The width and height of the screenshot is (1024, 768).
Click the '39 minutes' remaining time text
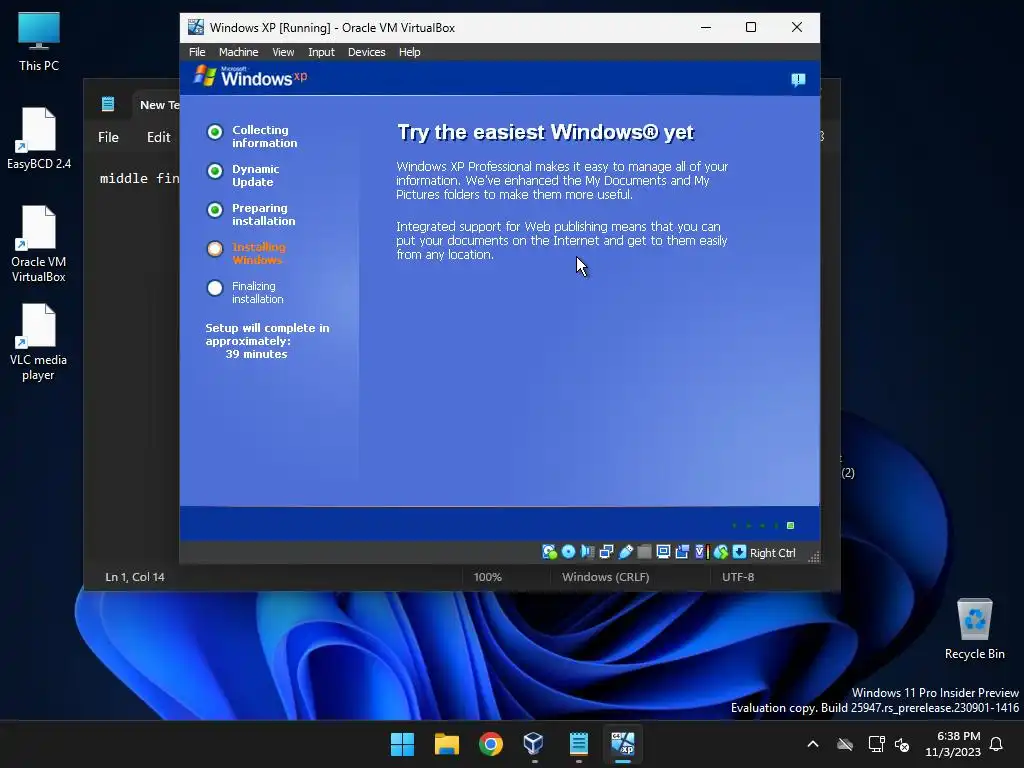pyautogui.click(x=256, y=354)
